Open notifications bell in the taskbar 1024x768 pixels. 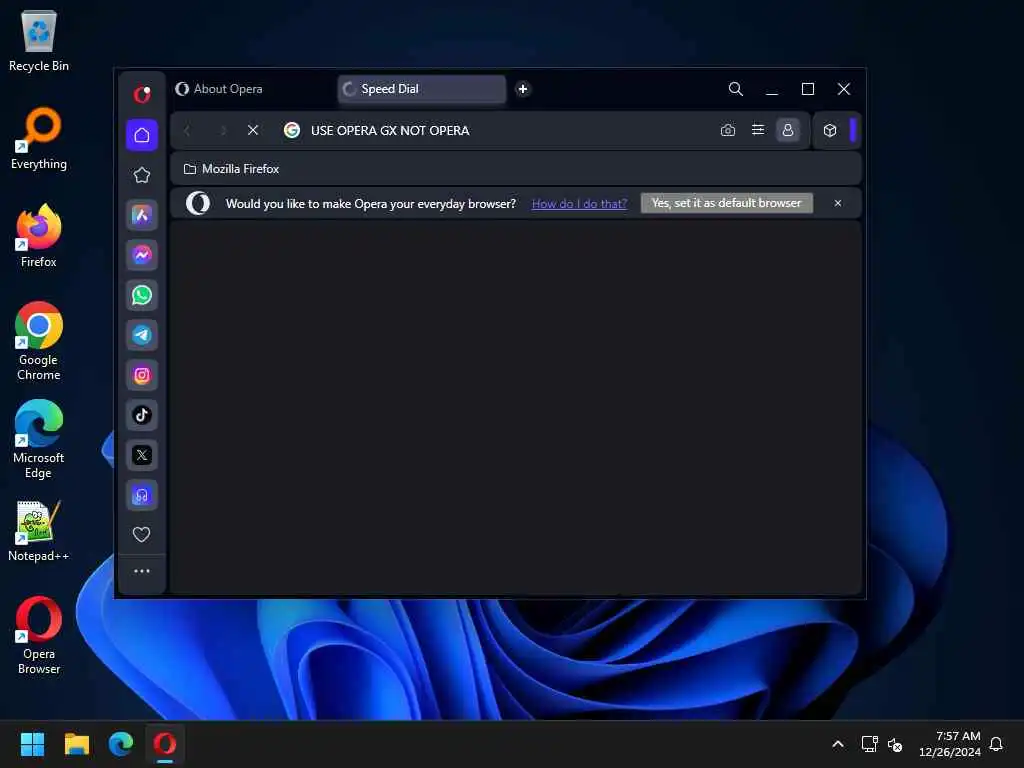pos(996,744)
